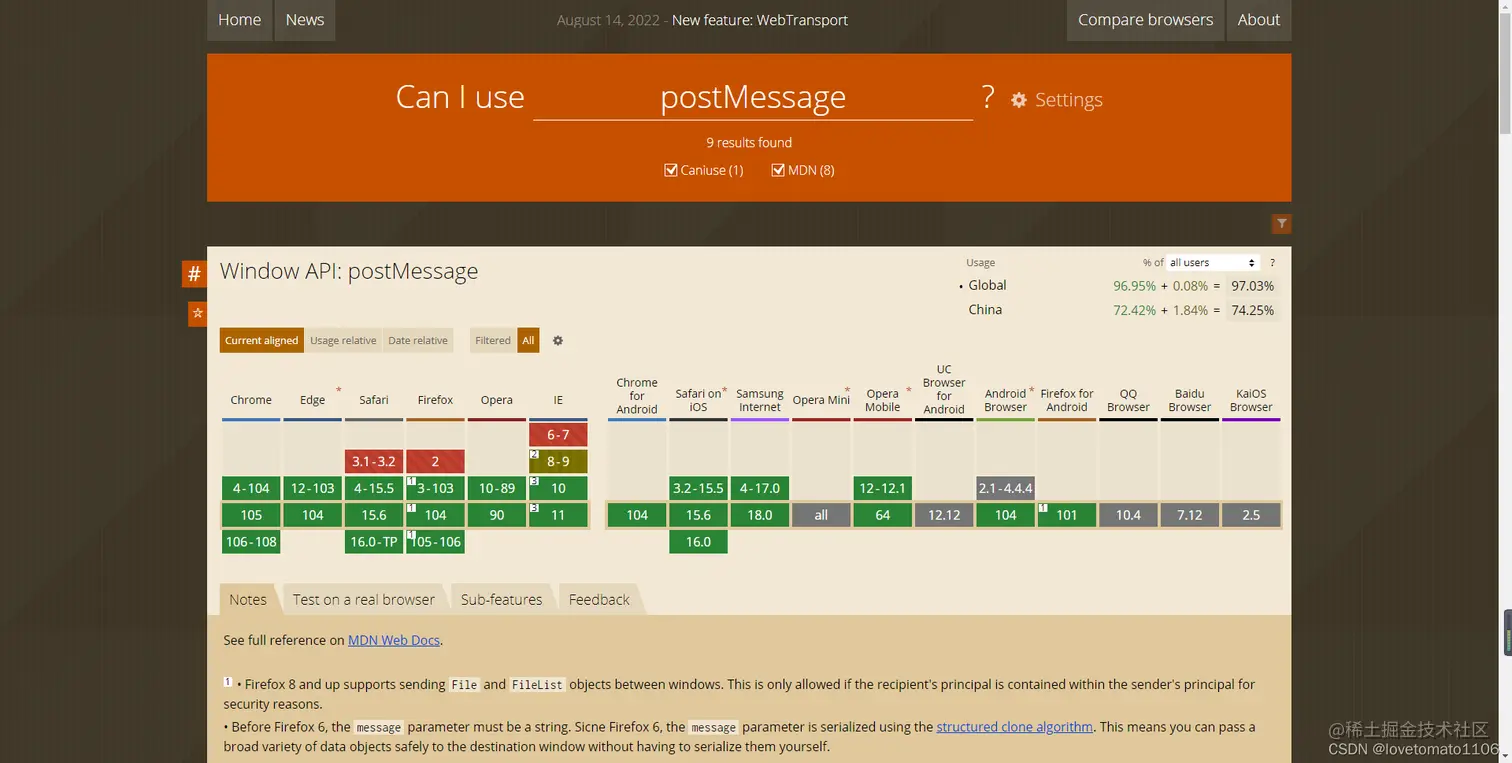Click the postMessage search field

tap(753, 97)
